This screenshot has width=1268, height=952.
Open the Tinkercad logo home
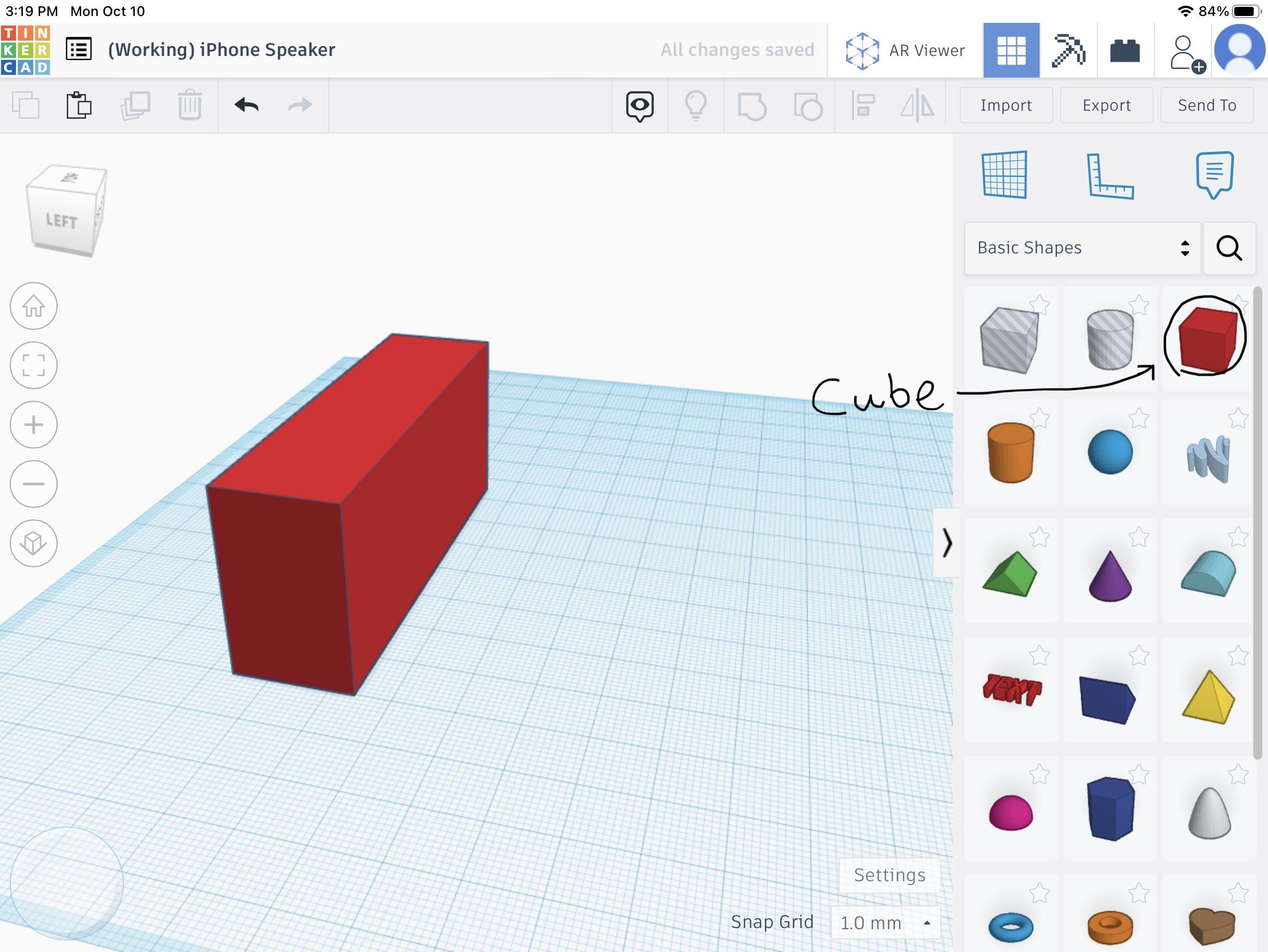point(26,50)
